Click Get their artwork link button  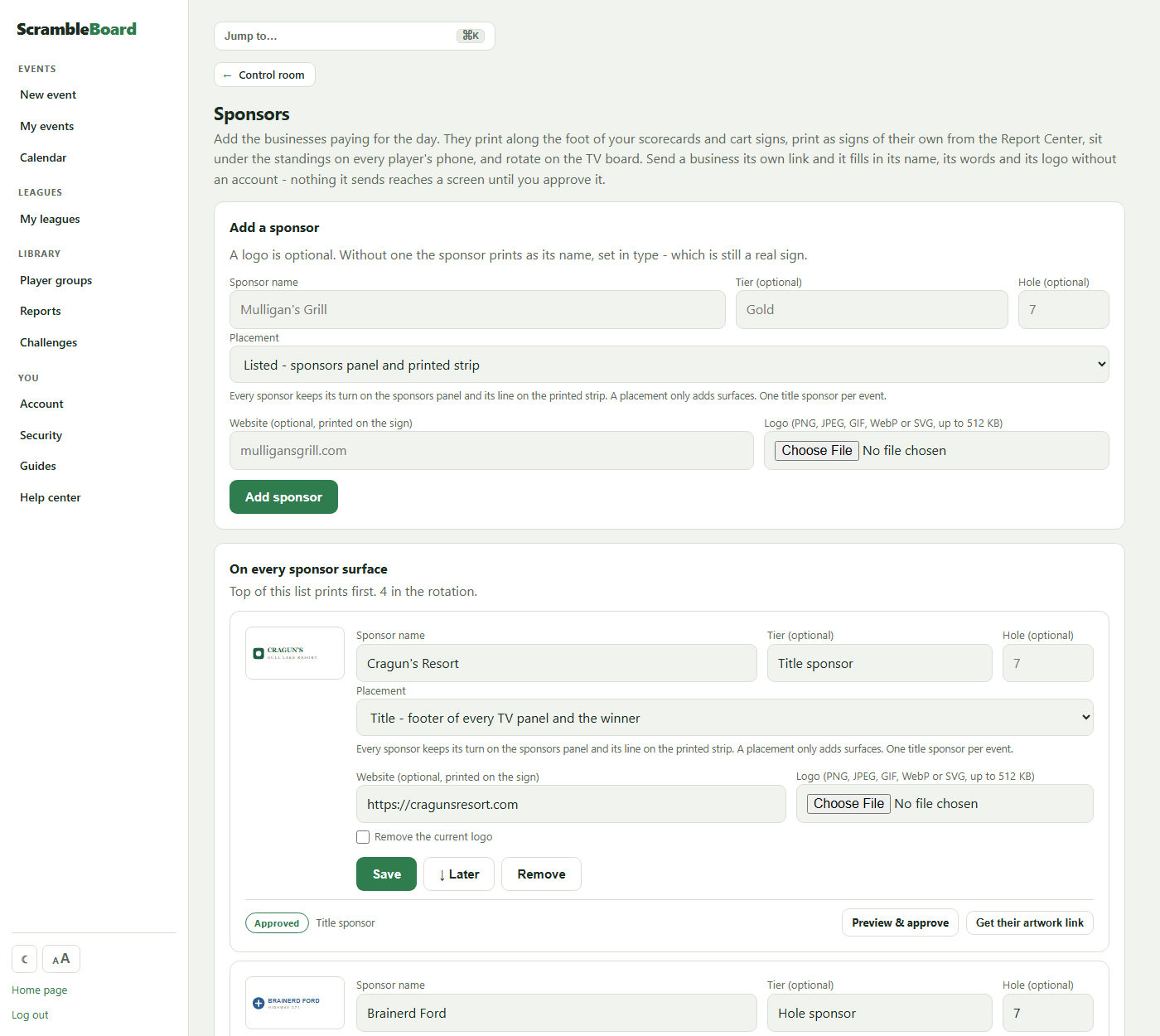click(1030, 922)
